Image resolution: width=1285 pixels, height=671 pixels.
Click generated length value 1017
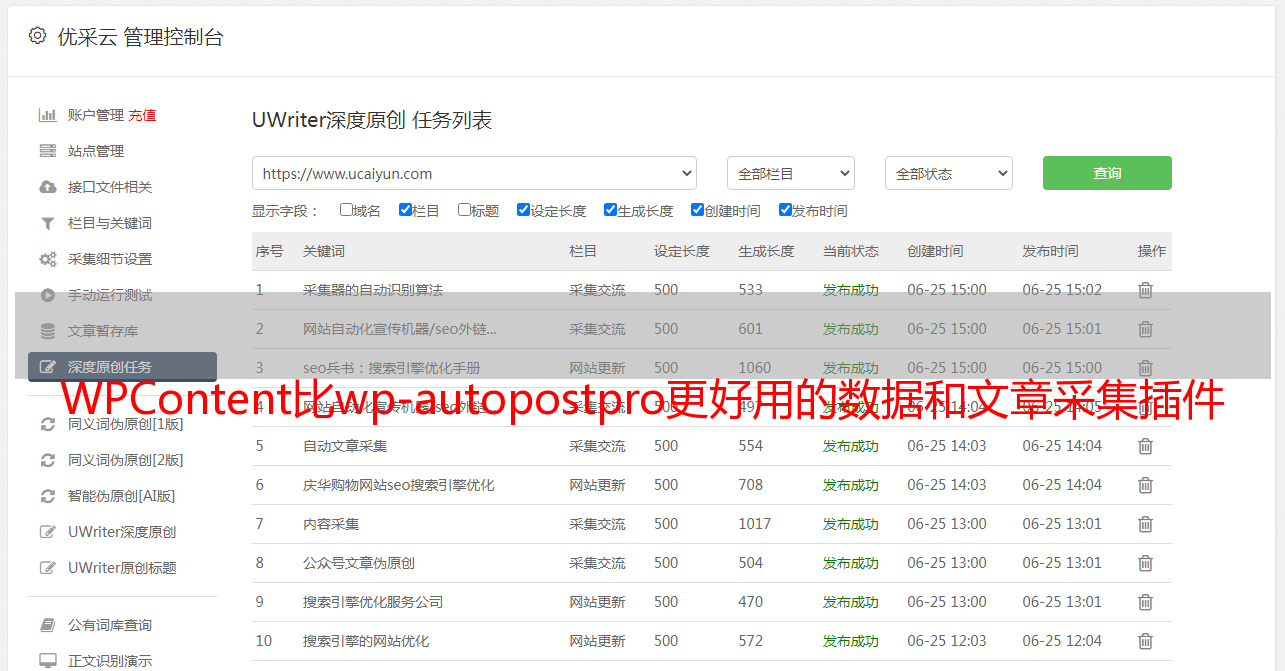pos(755,524)
